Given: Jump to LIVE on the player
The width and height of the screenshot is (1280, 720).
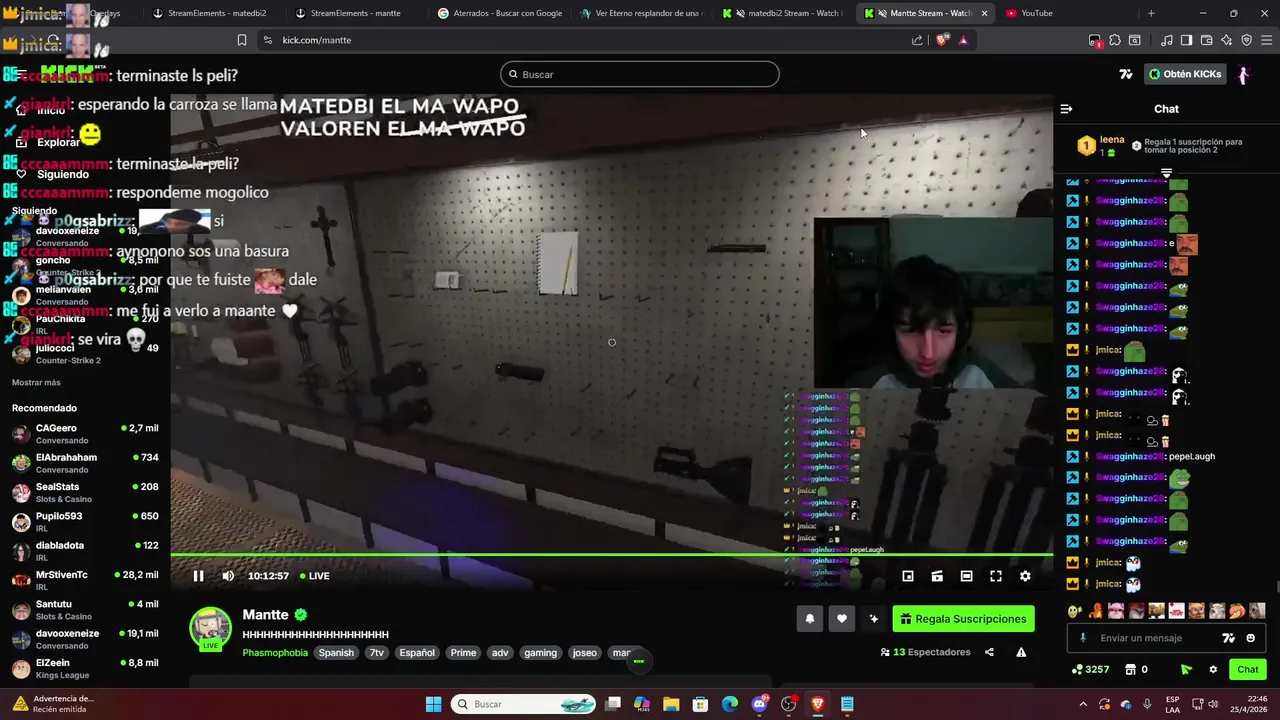Looking at the screenshot, I should tap(315, 576).
